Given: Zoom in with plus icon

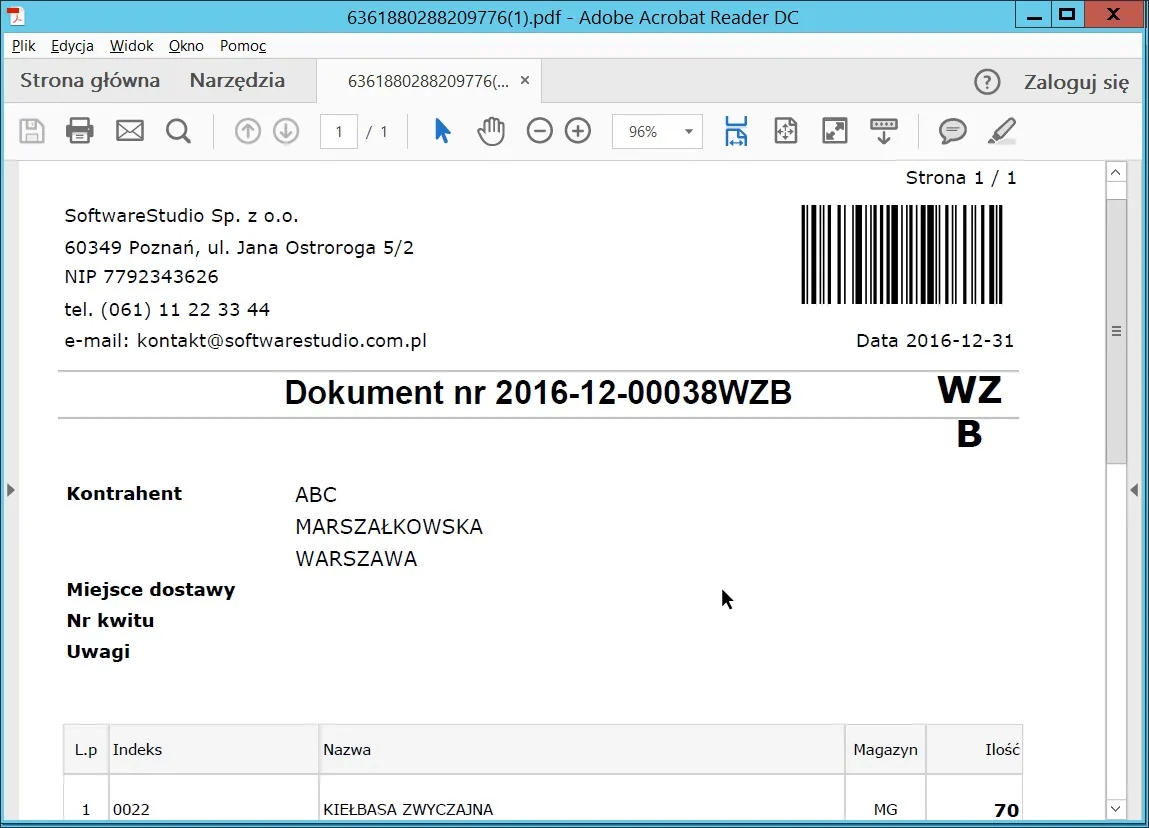Looking at the screenshot, I should (578, 131).
